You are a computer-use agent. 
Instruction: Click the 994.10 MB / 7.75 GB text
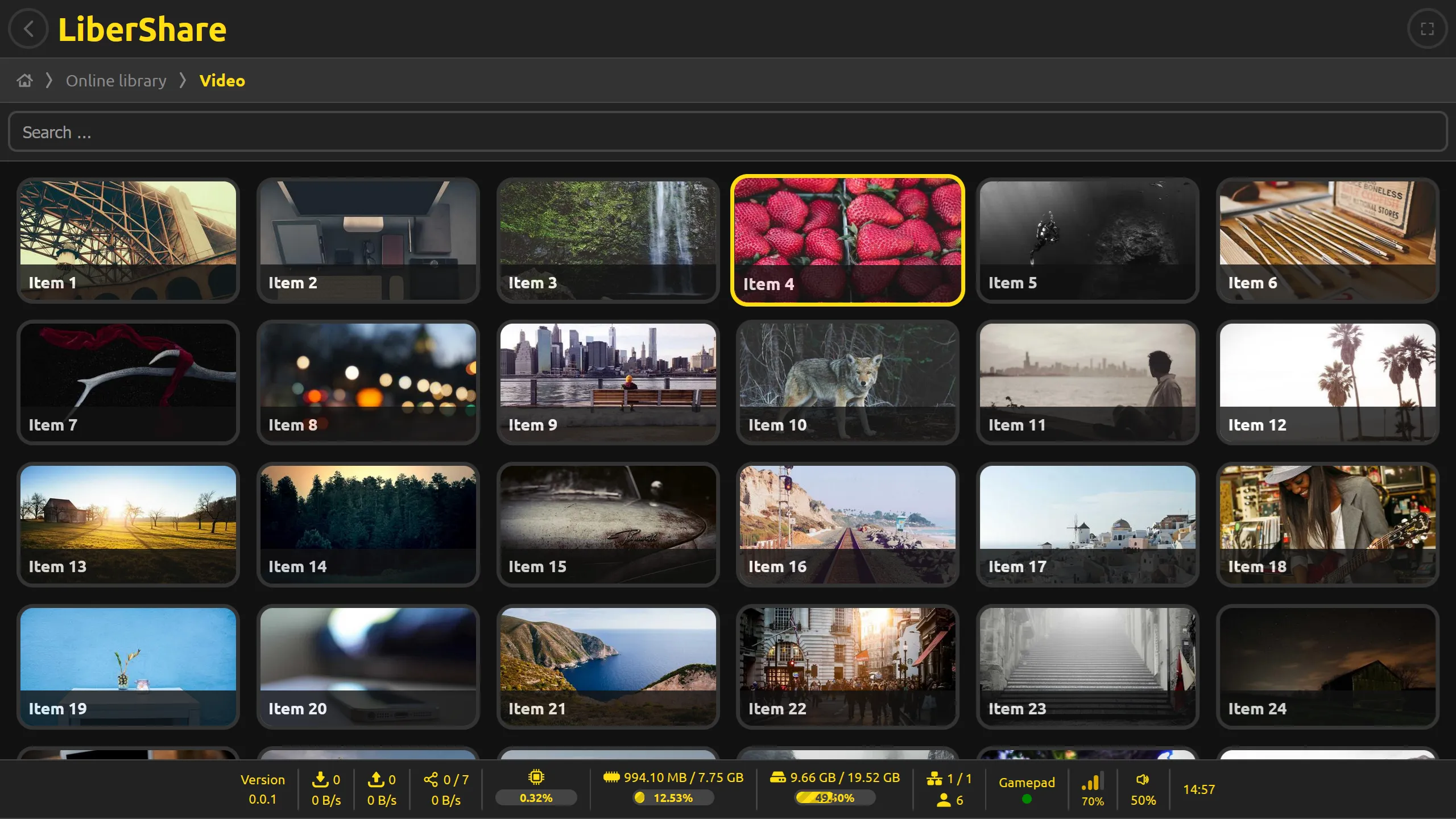[x=684, y=777]
